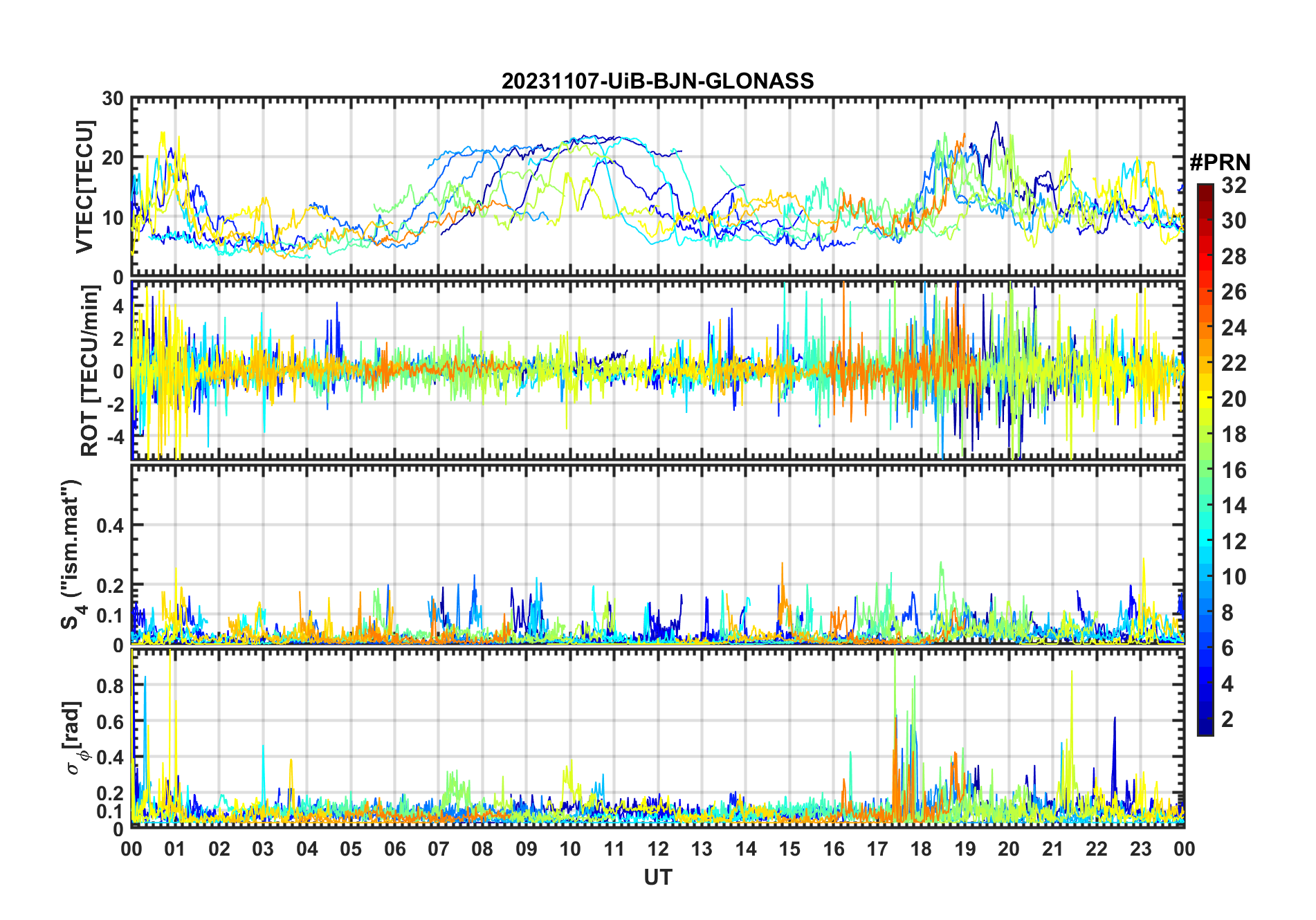The height and width of the screenshot is (920, 1316).
Task: Click VTEC axis tick label 20
Action: [113, 158]
